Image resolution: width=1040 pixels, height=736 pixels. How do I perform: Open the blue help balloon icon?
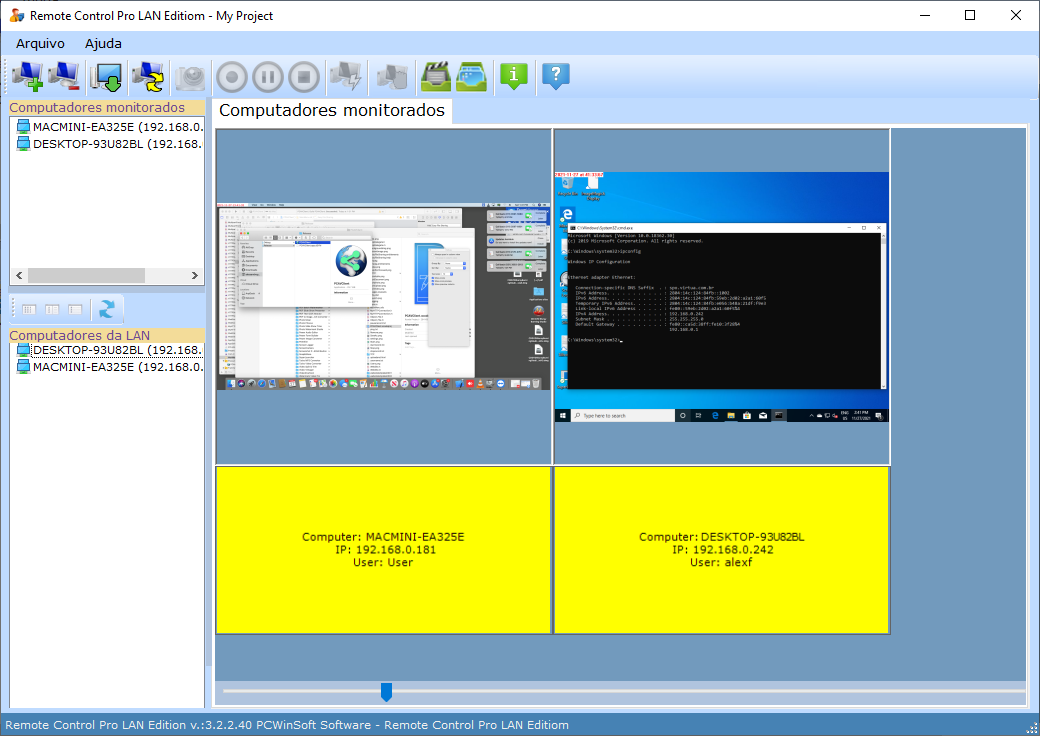point(554,77)
